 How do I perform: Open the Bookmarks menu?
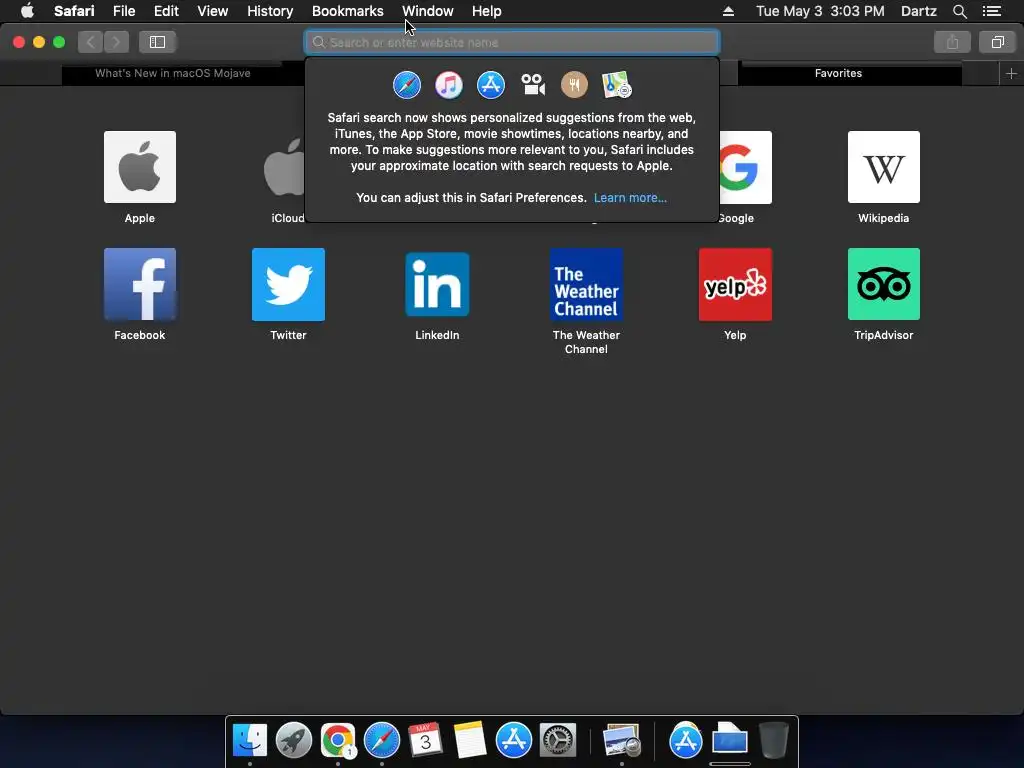coord(347,11)
